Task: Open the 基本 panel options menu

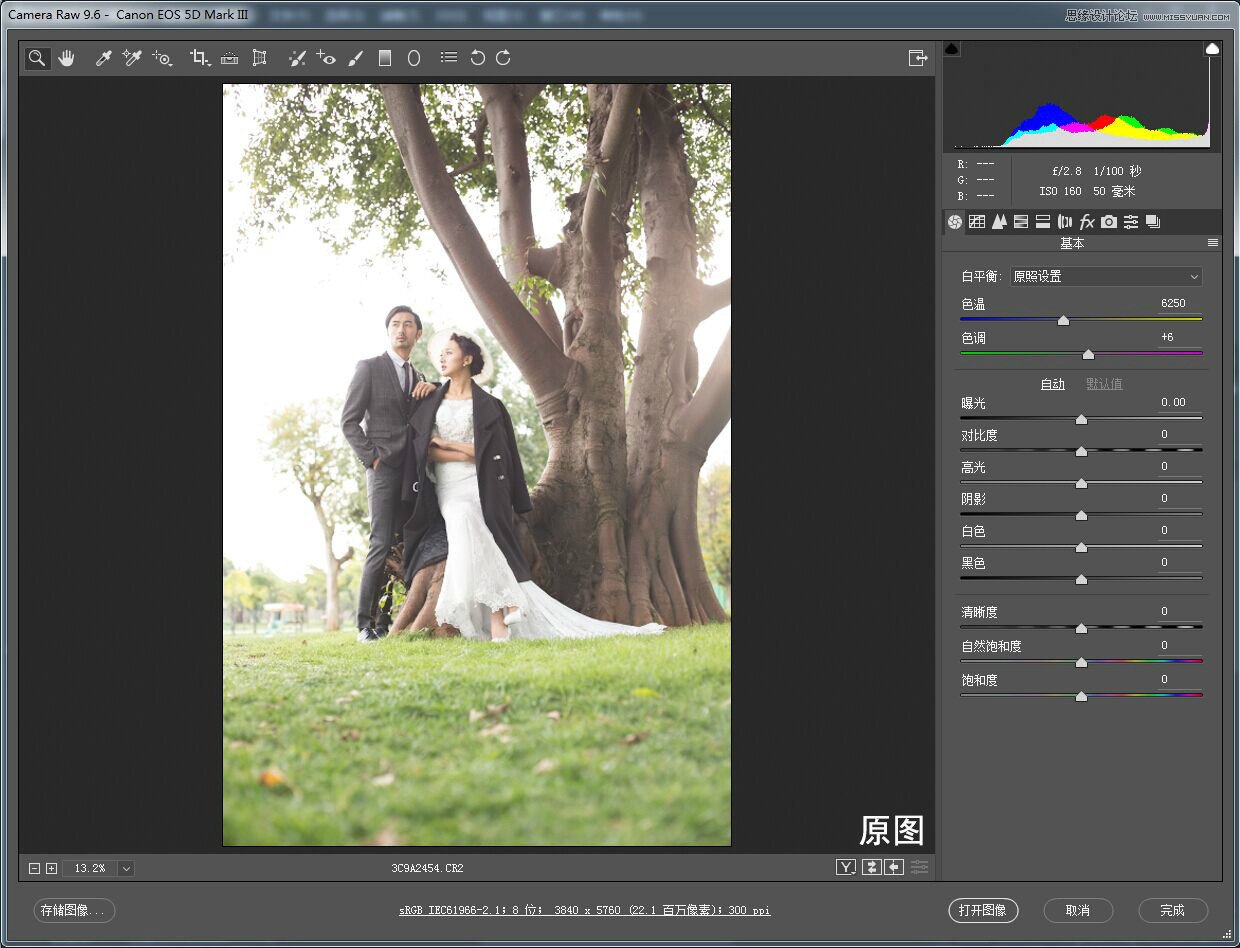Action: point(1213,243)
